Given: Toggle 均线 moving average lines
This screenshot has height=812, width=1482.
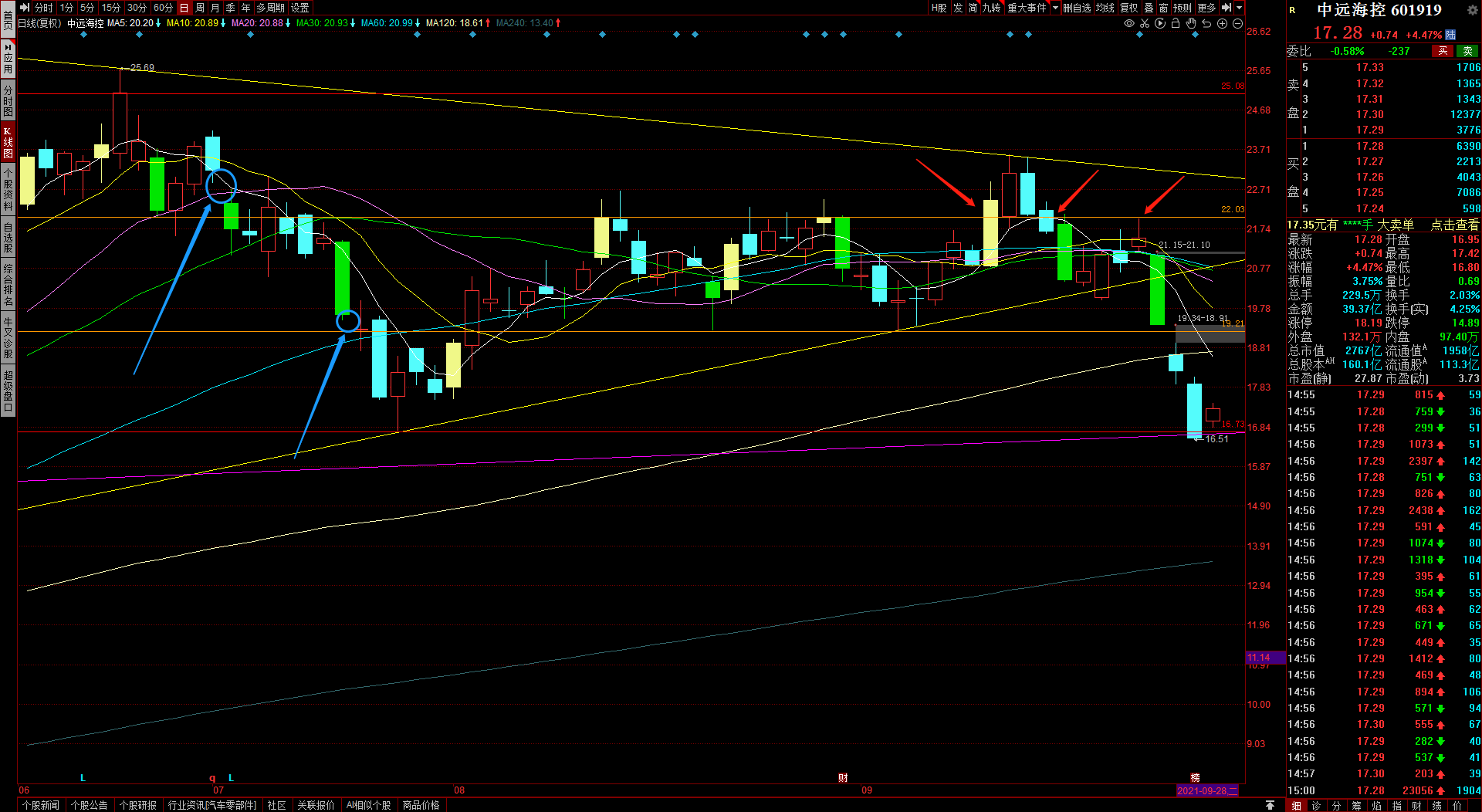Looking at the screenshot, I should click(1105, 8).
